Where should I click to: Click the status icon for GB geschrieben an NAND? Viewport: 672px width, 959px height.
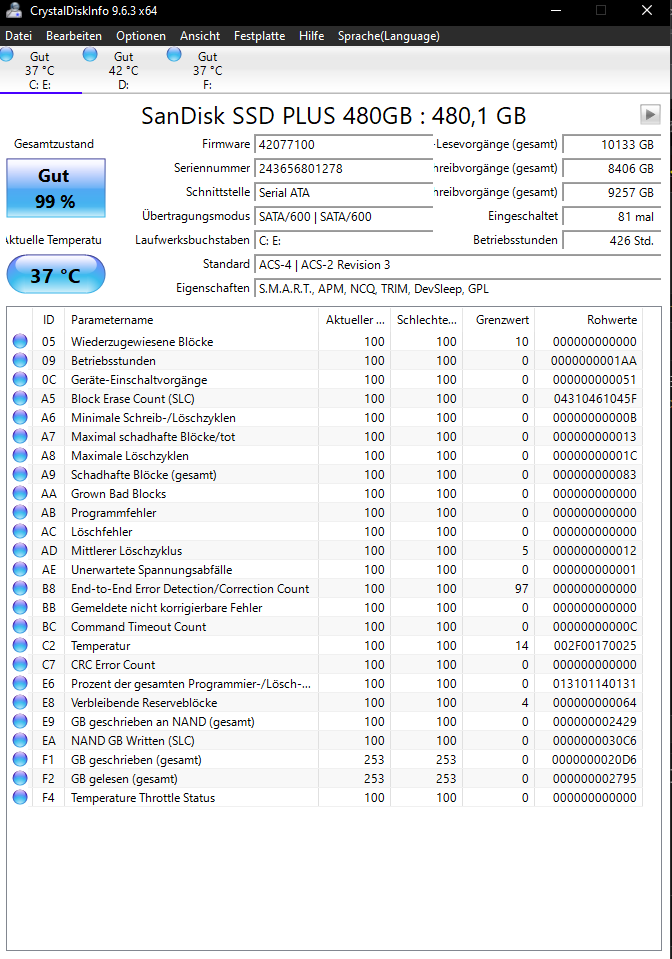click(x=20, y=721)
